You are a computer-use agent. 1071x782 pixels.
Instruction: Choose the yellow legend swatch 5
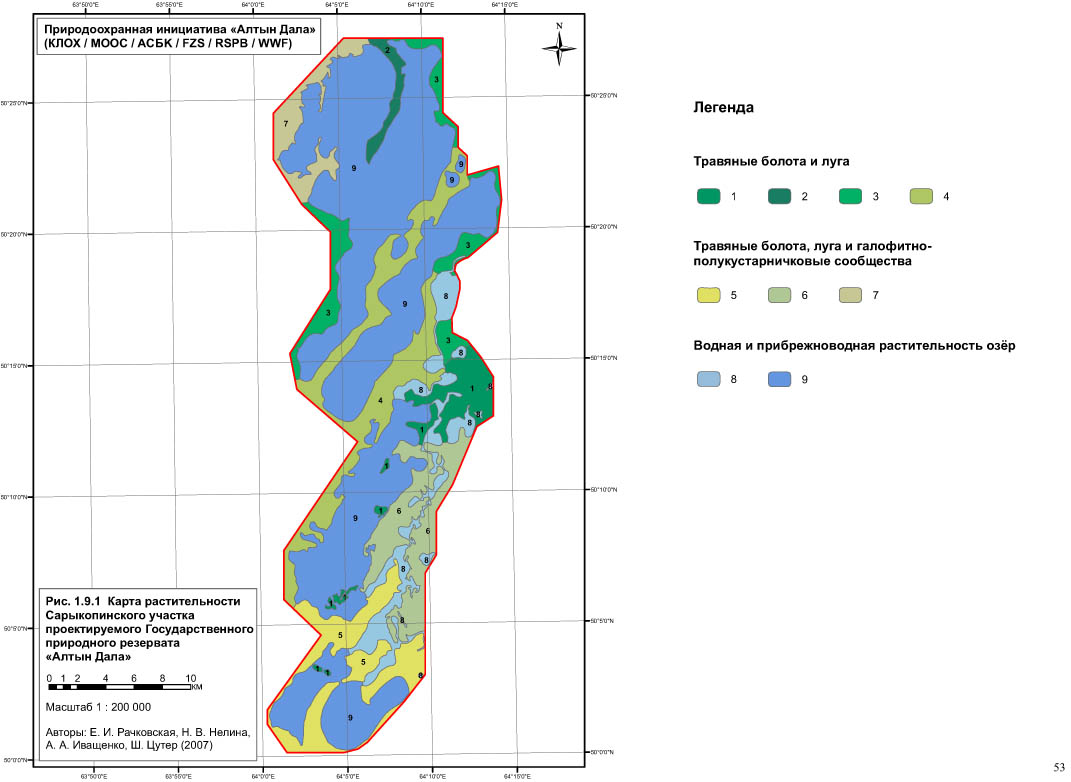pos(708,296)
